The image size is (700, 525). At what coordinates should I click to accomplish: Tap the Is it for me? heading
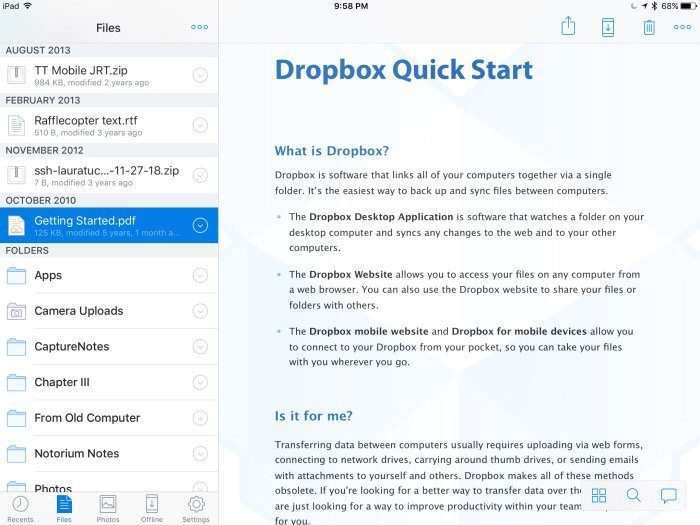313,416
